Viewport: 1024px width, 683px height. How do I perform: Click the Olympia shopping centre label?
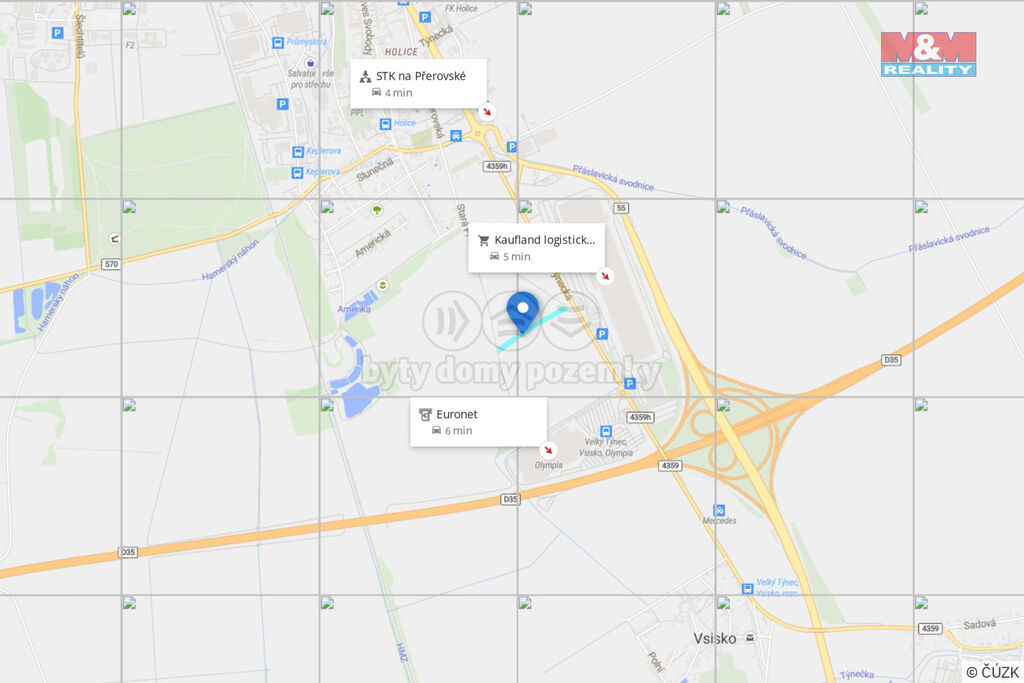[548, 465]
